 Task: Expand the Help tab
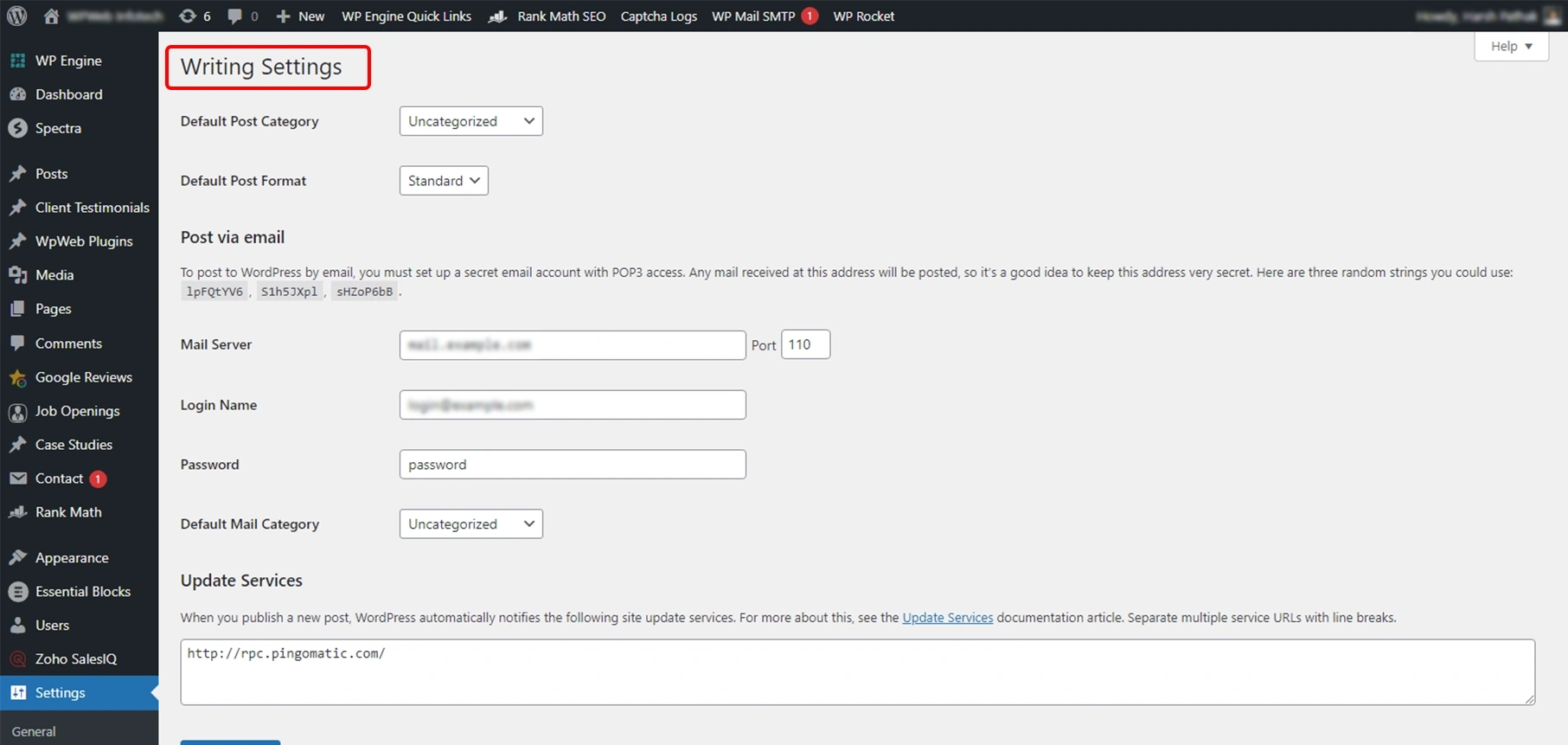pos(1510,46)
